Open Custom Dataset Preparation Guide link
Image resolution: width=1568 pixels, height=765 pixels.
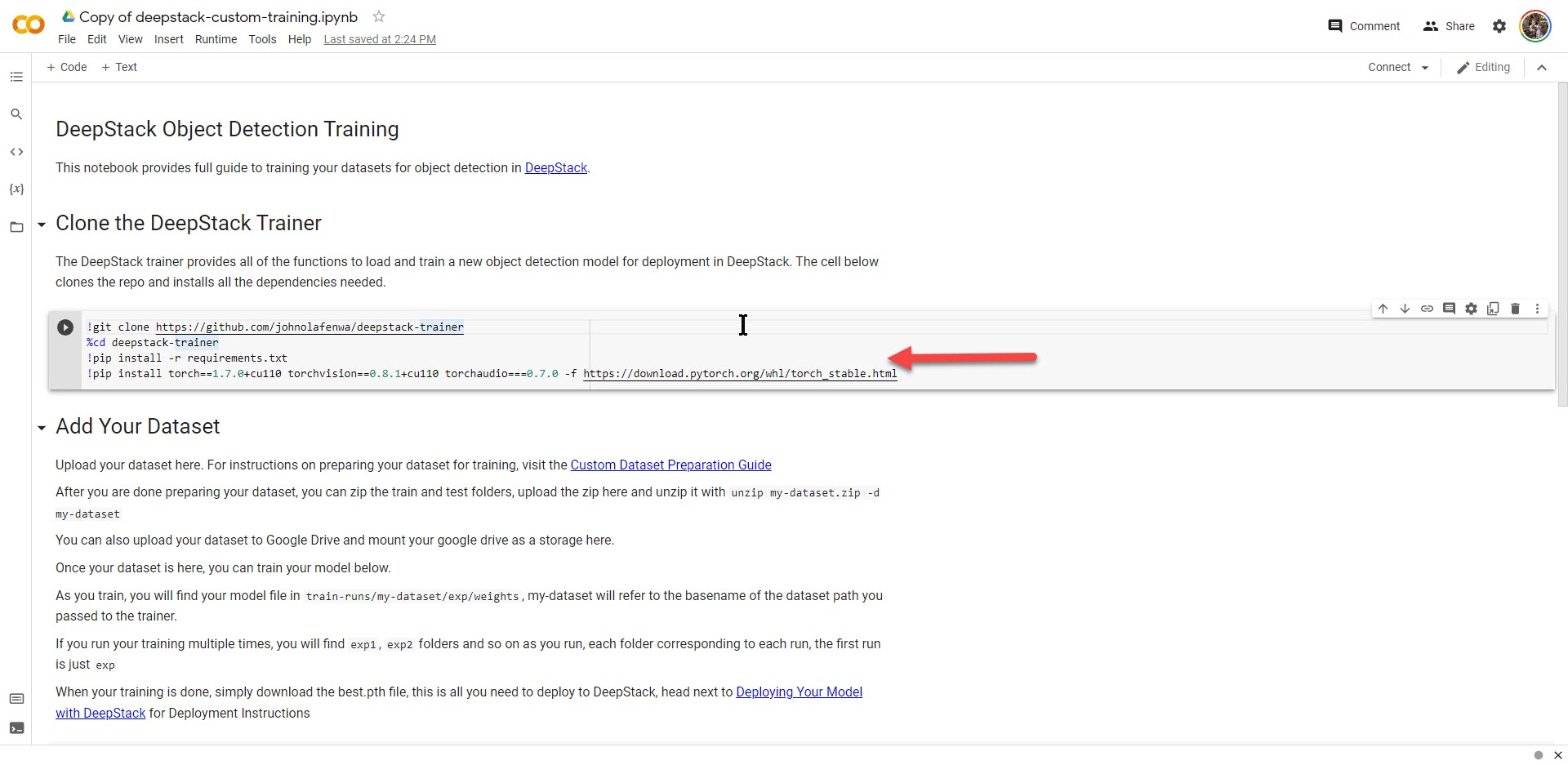click(x=670, y=465)
